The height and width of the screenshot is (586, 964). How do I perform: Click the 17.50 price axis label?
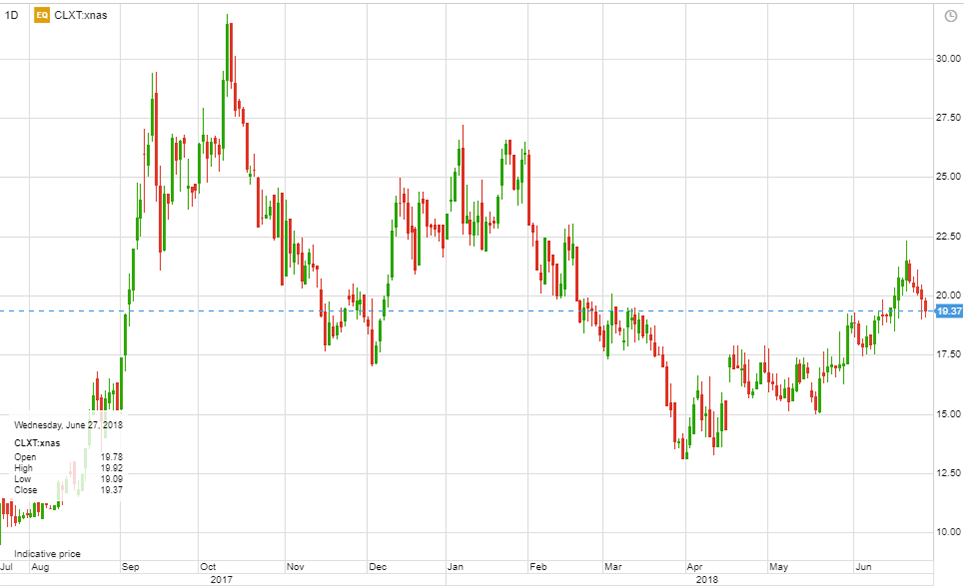click(x=948, y=354)
